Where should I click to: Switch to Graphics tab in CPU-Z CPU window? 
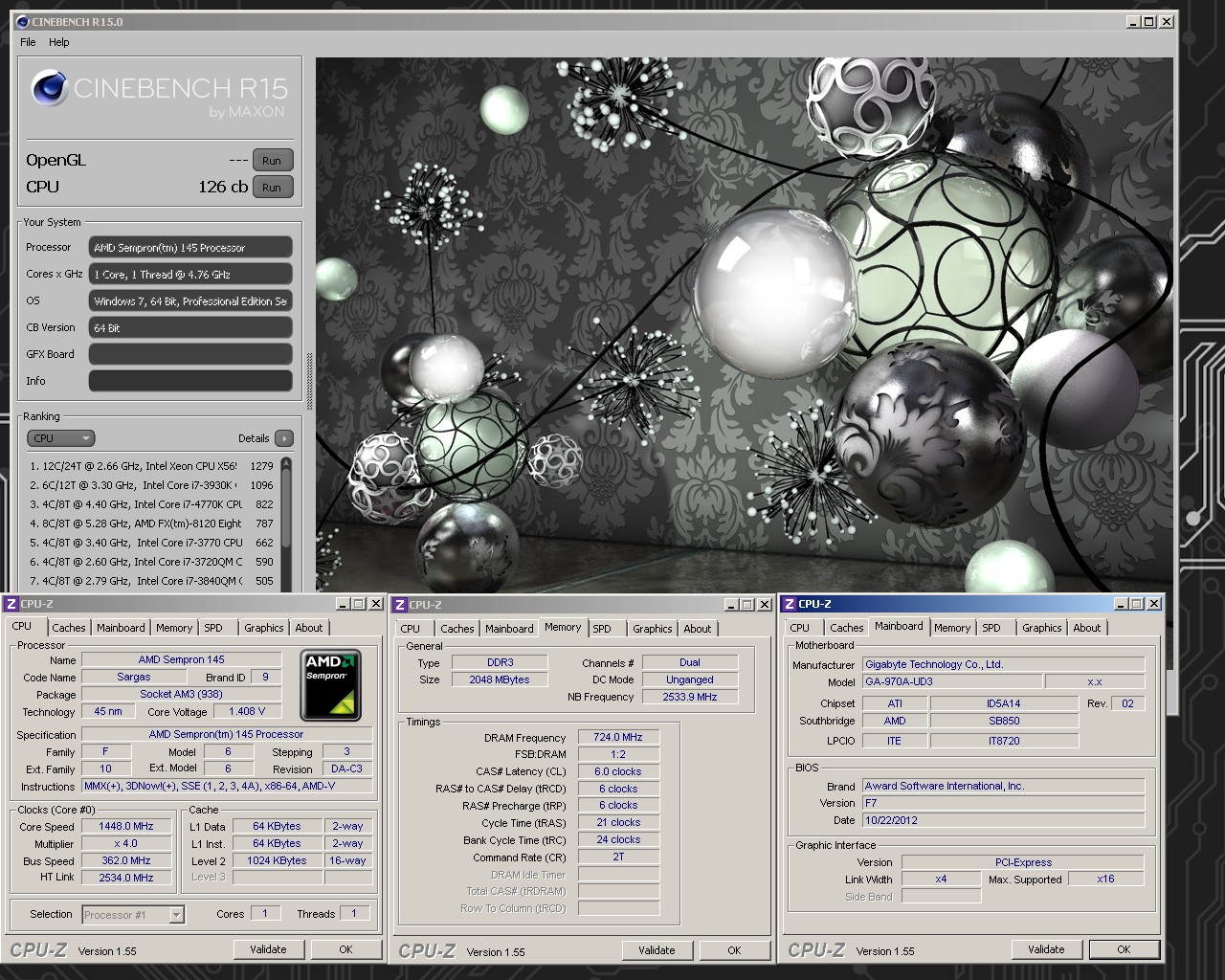pos(263,628)
